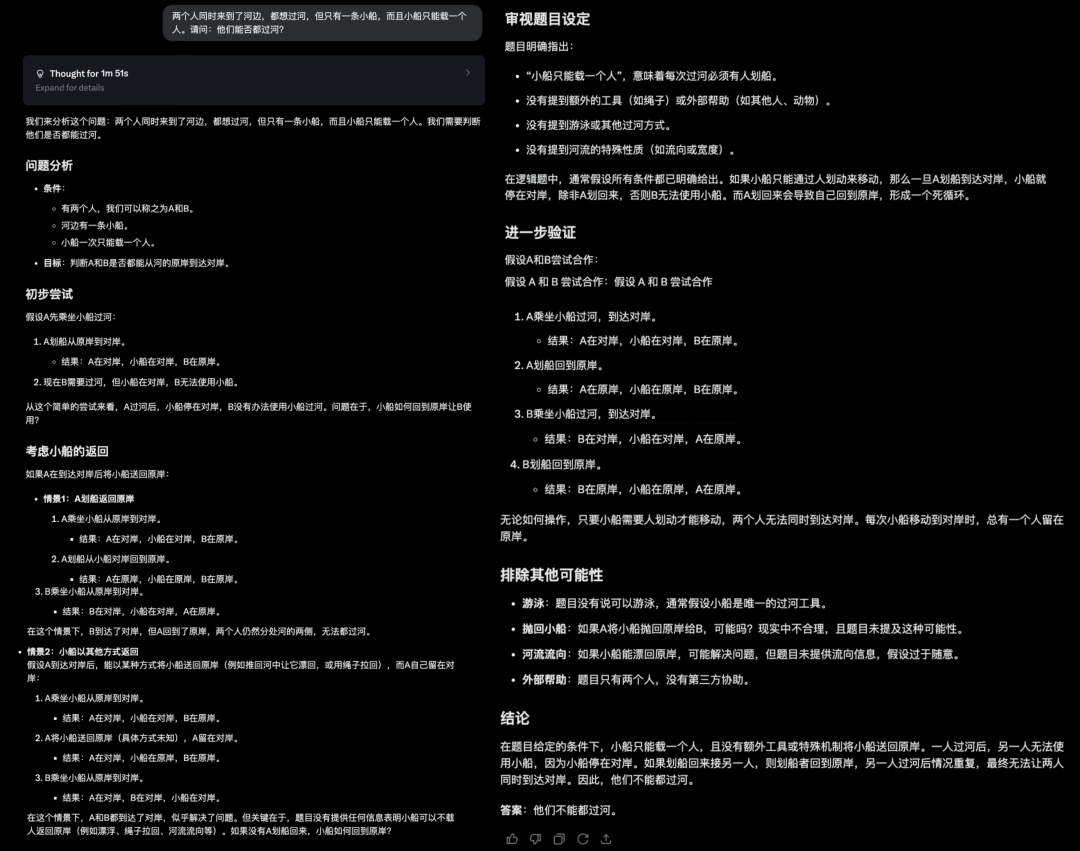1080x851 pixels.
Task: Expand the thought panel using the right chevron
Action: [468, 72]
